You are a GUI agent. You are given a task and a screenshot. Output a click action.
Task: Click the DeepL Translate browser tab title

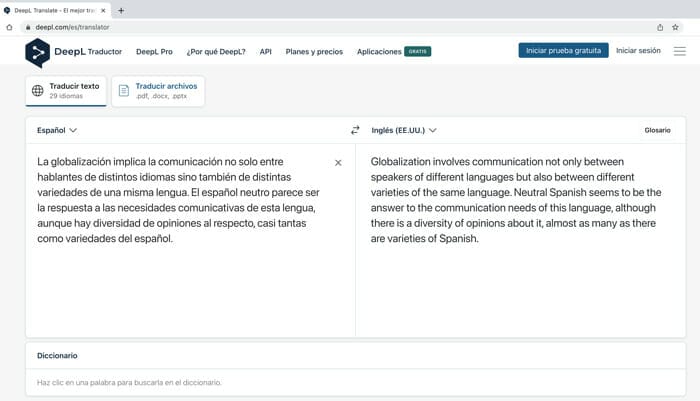pyautogui.click(x=55, y=10)
